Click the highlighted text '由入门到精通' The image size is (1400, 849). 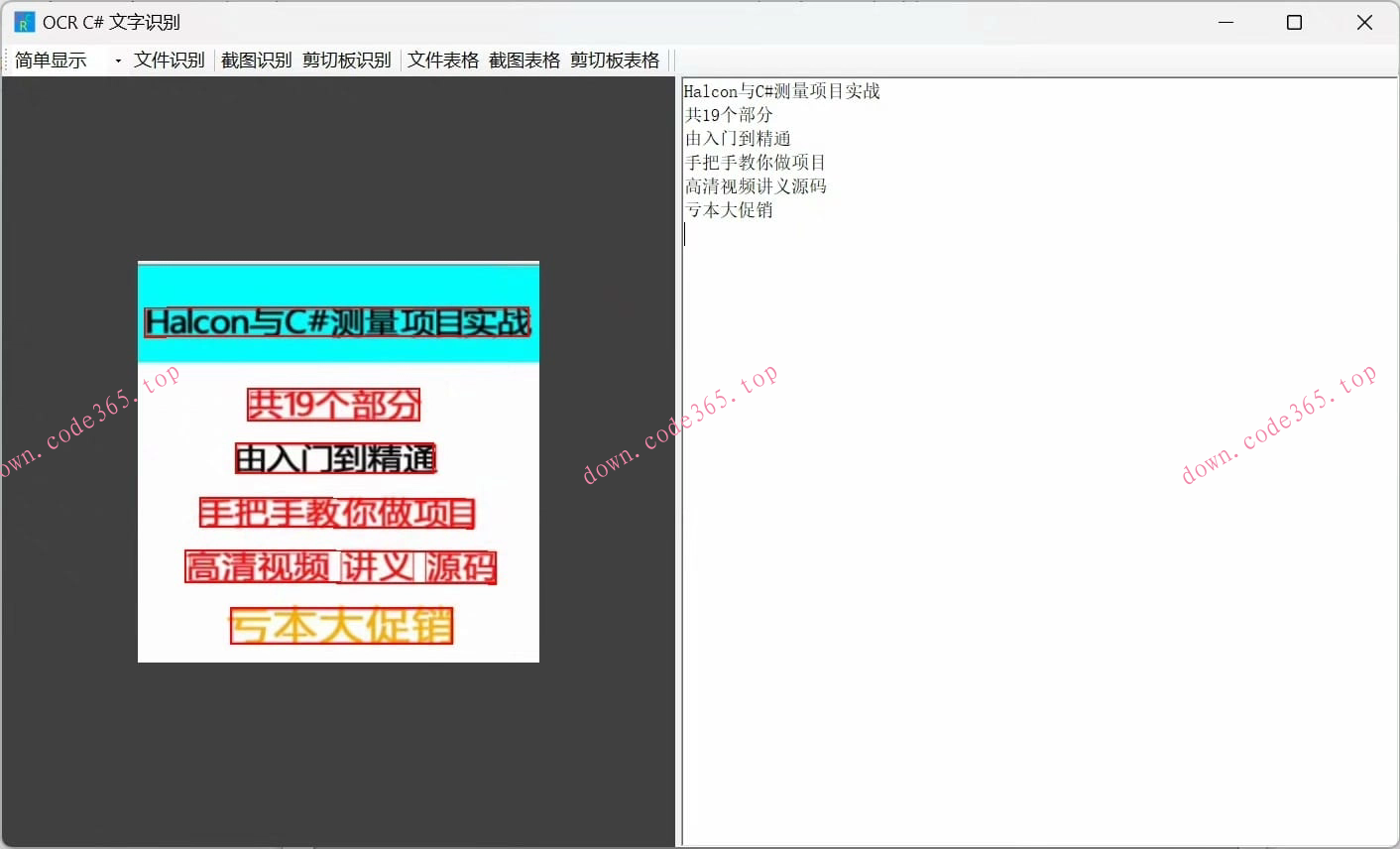[337, 457]
